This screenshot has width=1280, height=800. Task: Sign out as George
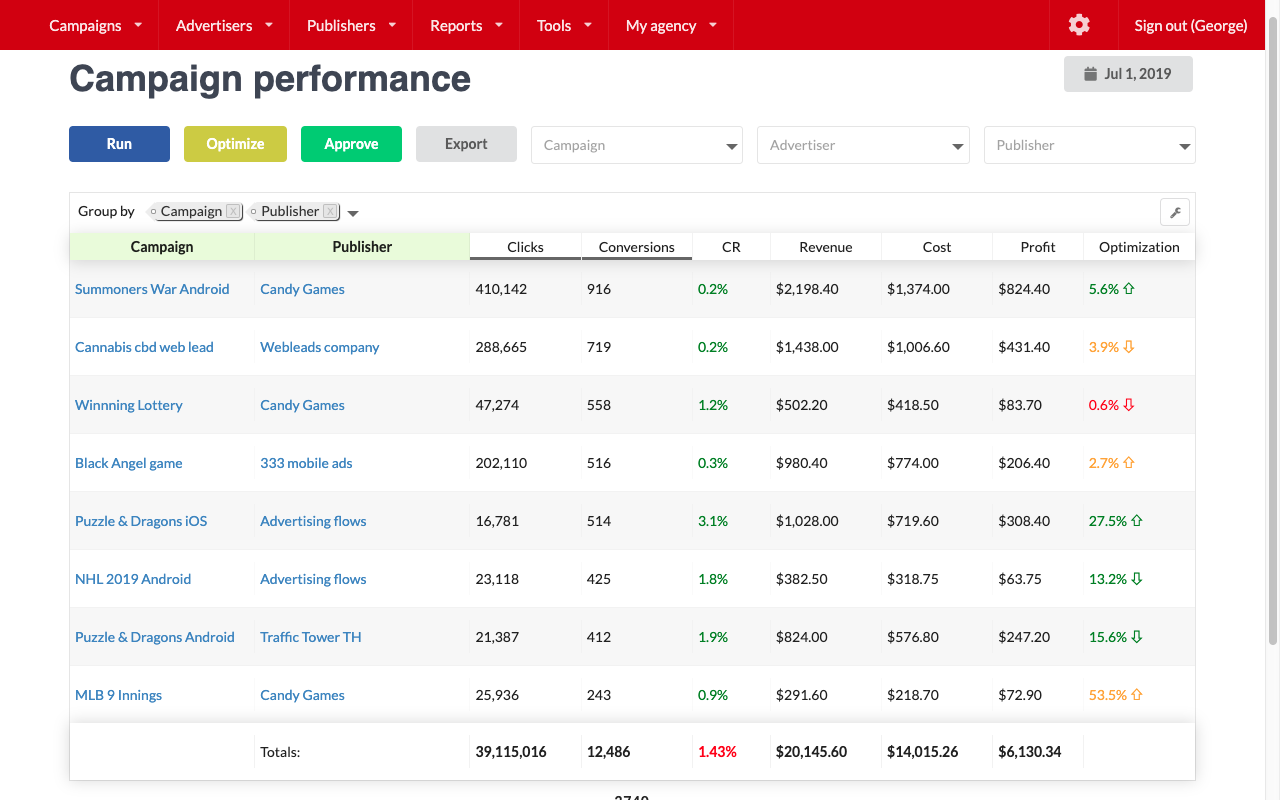[x=1190, y=25]
